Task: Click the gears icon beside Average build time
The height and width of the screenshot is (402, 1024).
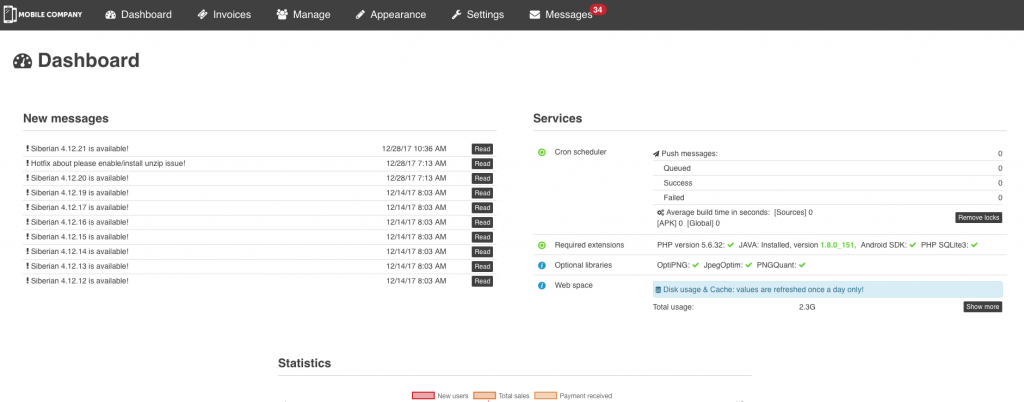Action: 660,212
